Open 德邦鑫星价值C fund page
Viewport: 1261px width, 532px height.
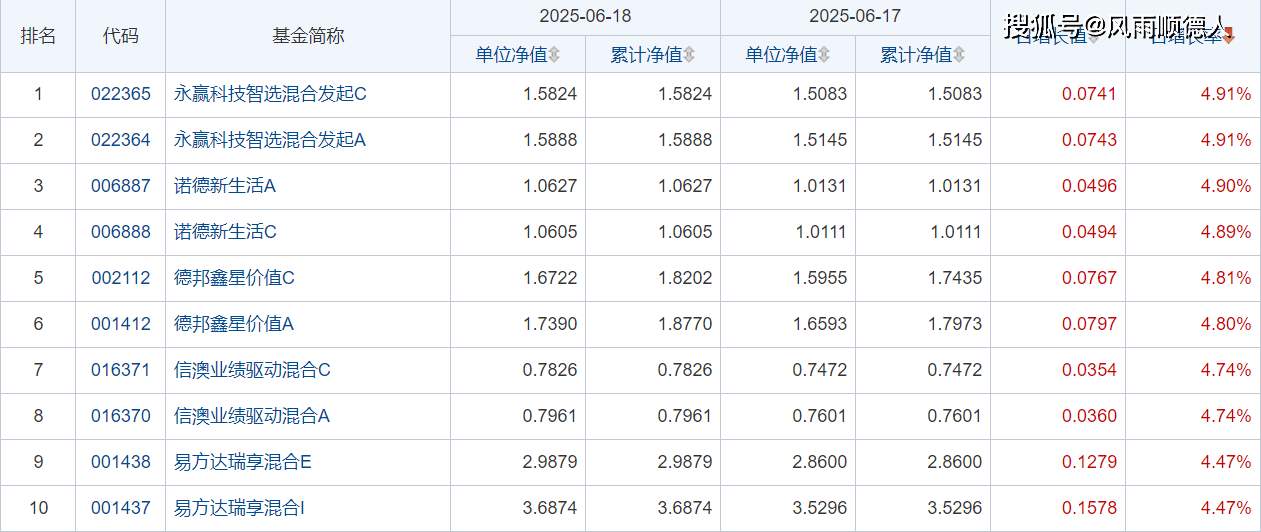coord(235,278)
